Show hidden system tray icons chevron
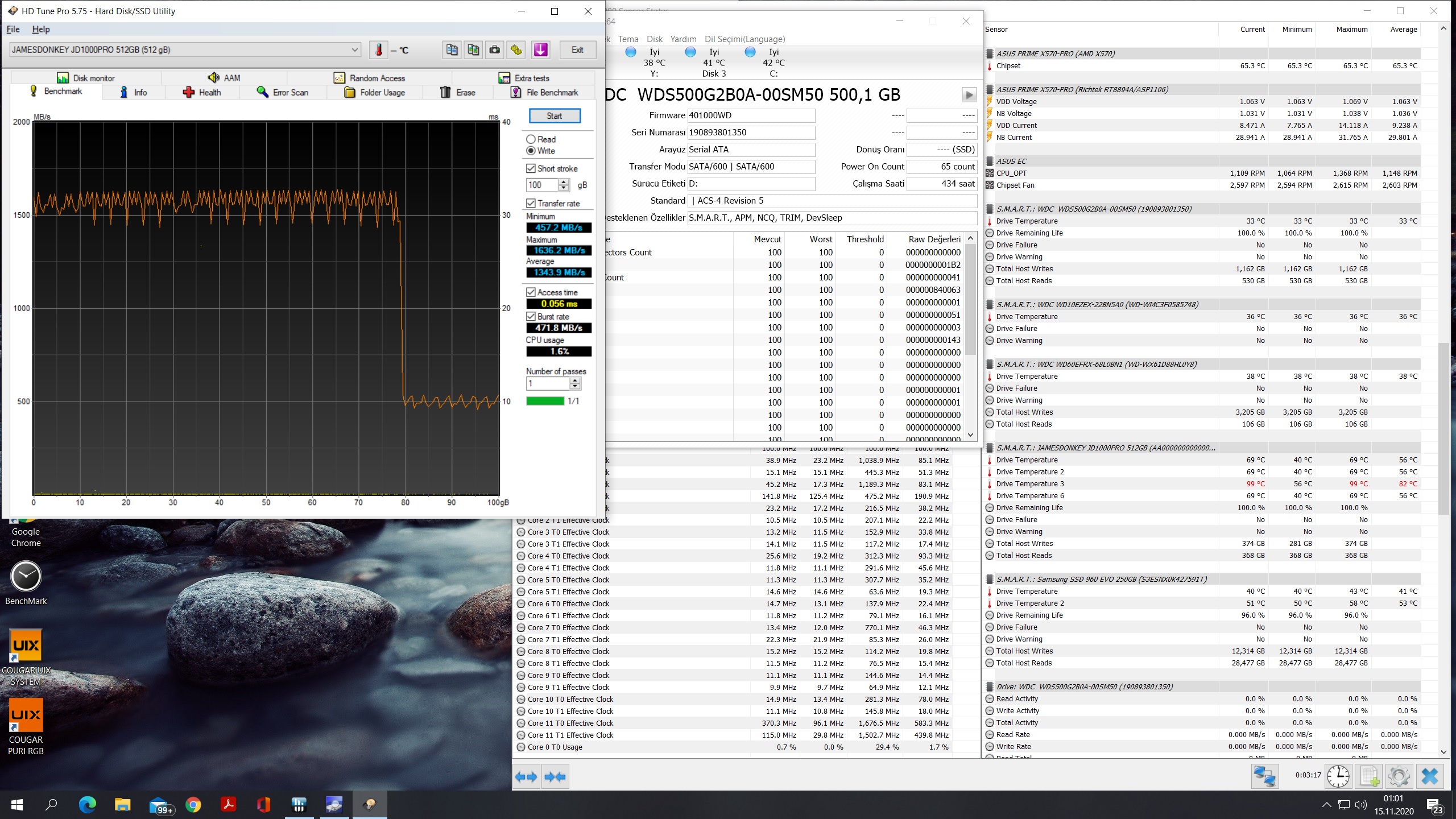1456x819 pixels. [x=1326, y=805]
